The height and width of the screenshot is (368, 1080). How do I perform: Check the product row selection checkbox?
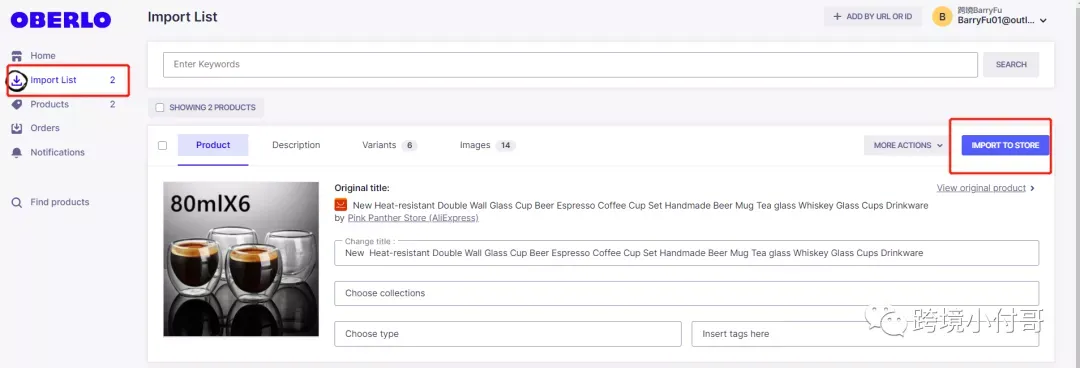(163, 145)
